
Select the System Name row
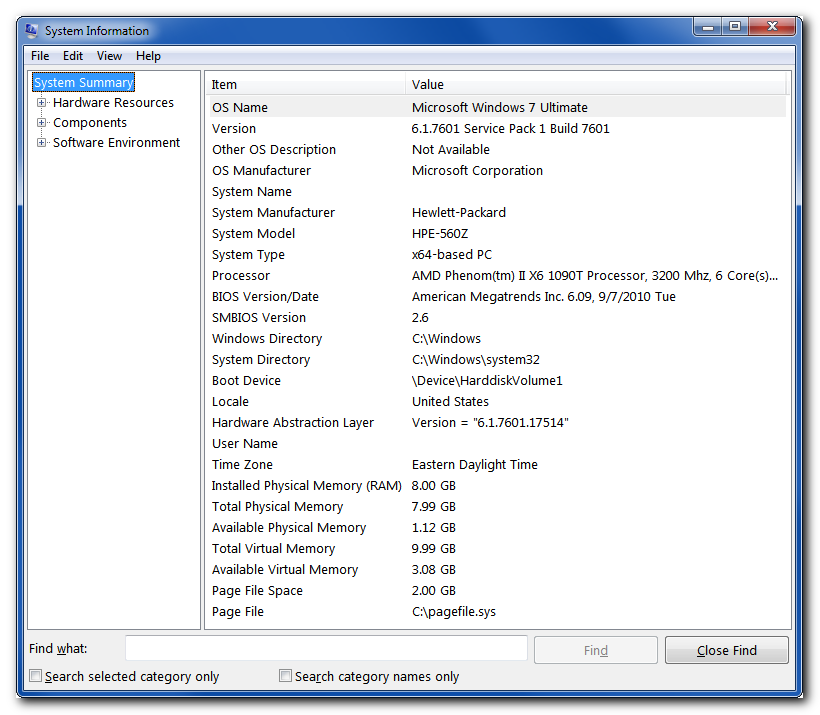click(x=498, y=191)
